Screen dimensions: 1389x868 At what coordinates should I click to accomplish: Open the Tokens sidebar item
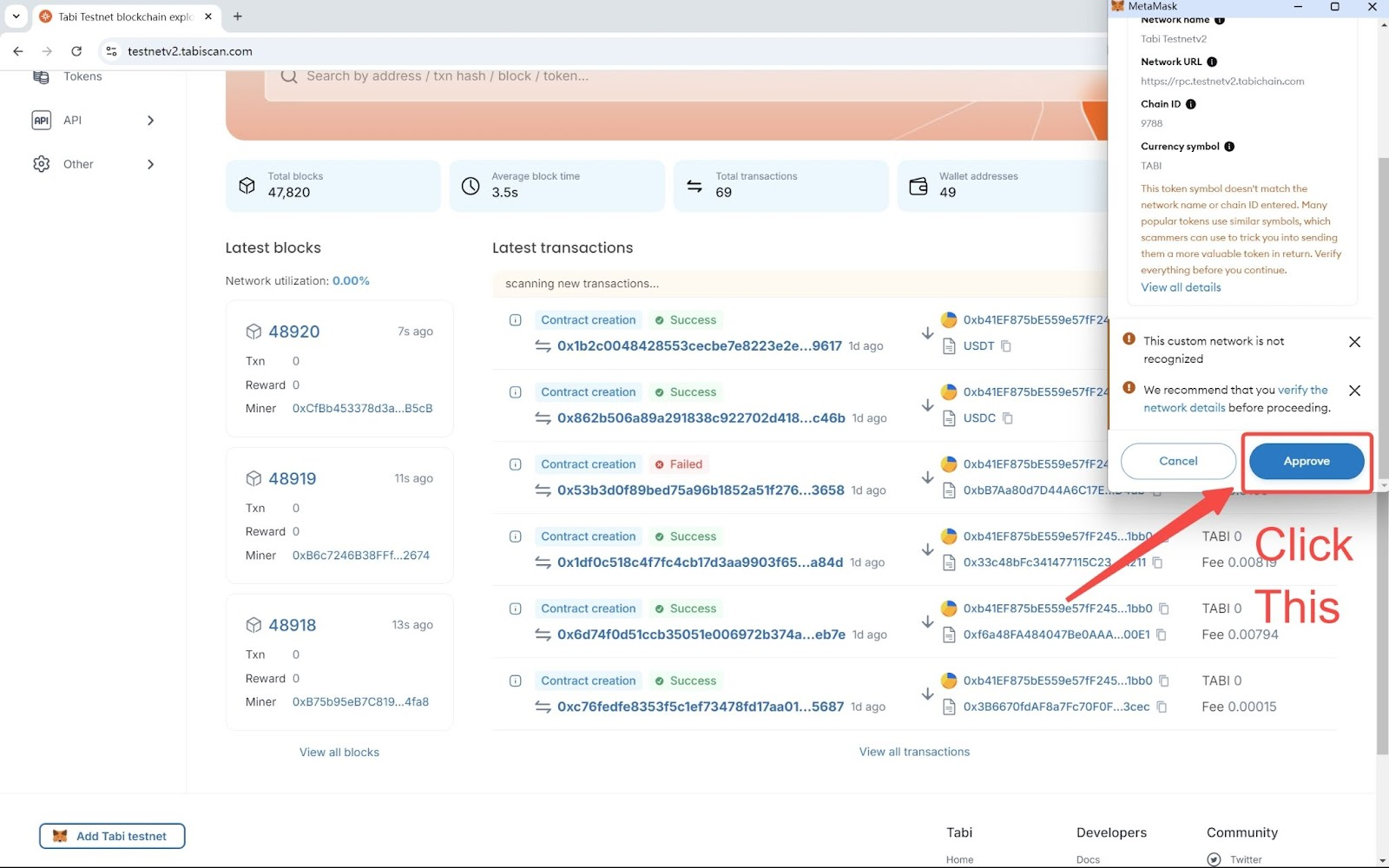(82, 76)
